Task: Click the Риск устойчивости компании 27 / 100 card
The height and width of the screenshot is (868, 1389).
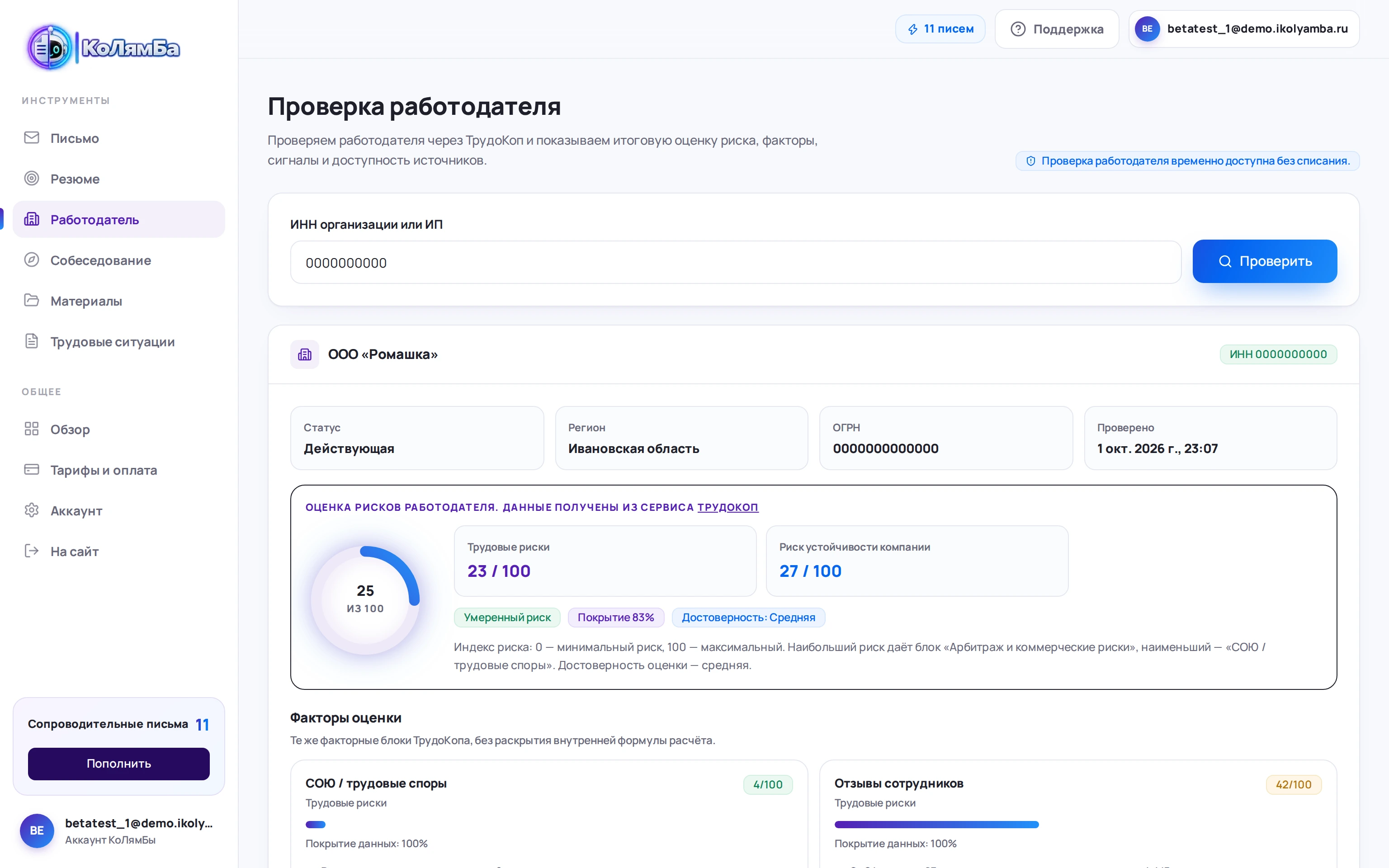Action: coord(917,561)
